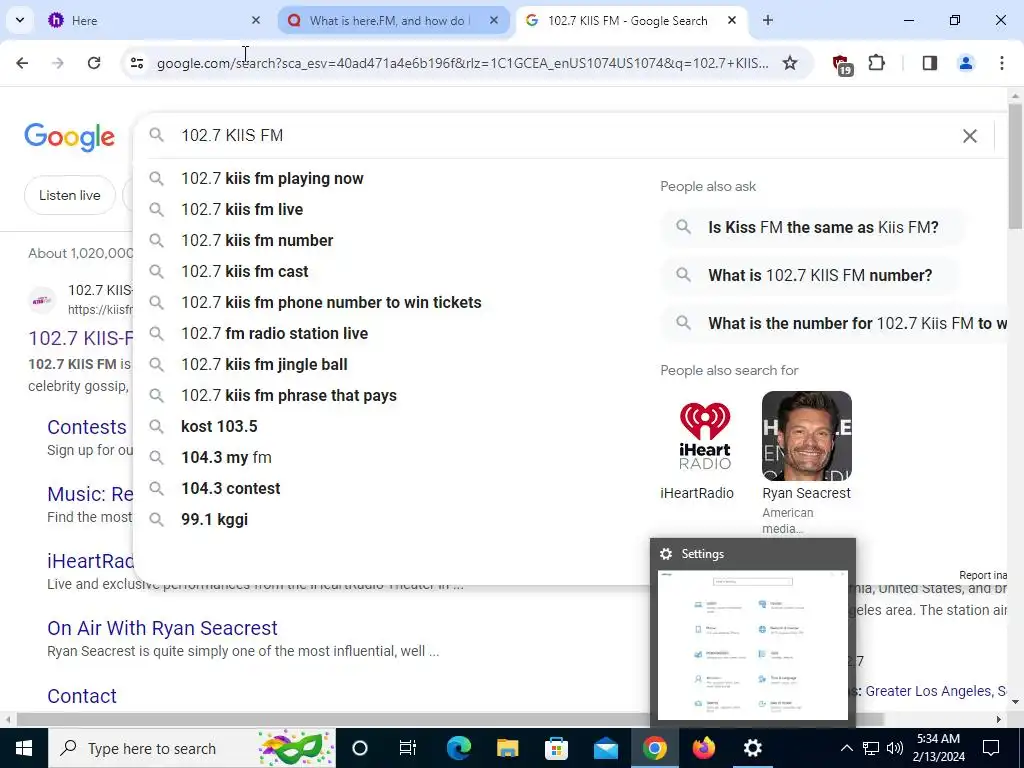The height and width of the screenshot is (768, 1024).
Task: Open iHeartRadio logo thumbnail
Action: click(x=705, y=436)
